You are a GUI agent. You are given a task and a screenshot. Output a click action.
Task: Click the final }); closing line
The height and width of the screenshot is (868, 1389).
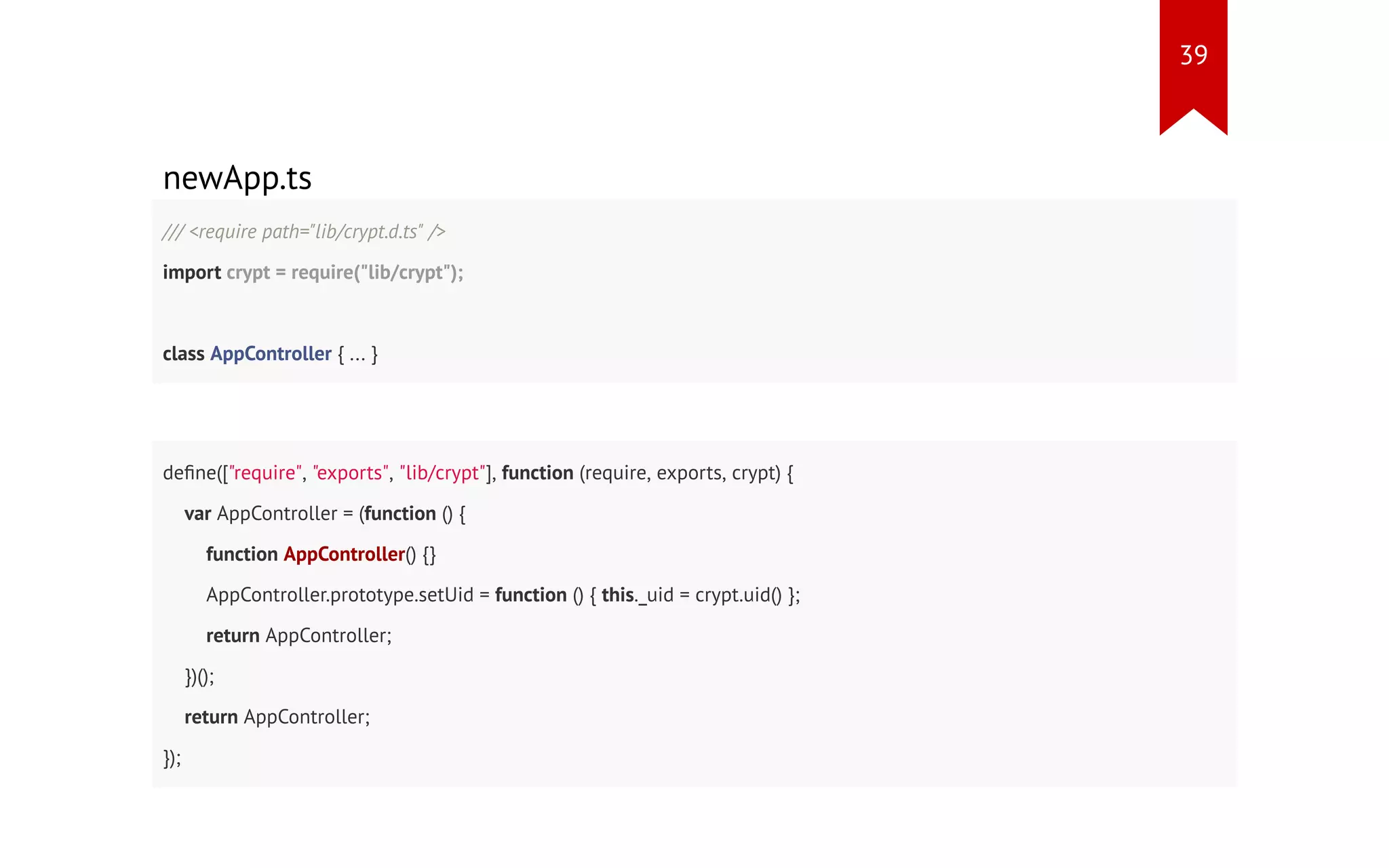point(172,757)
